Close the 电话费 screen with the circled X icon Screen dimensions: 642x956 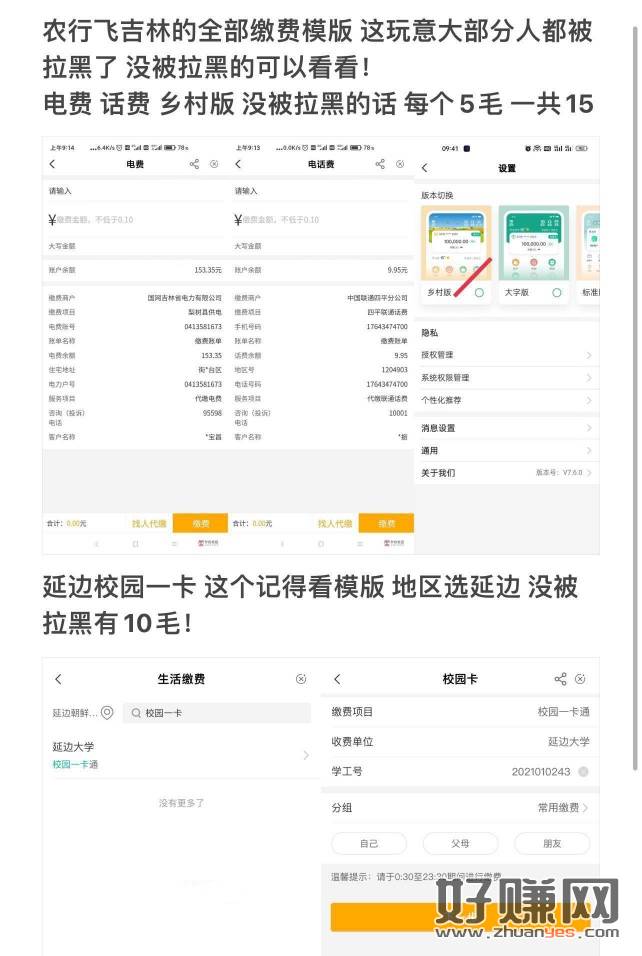(x=400, y=164)
